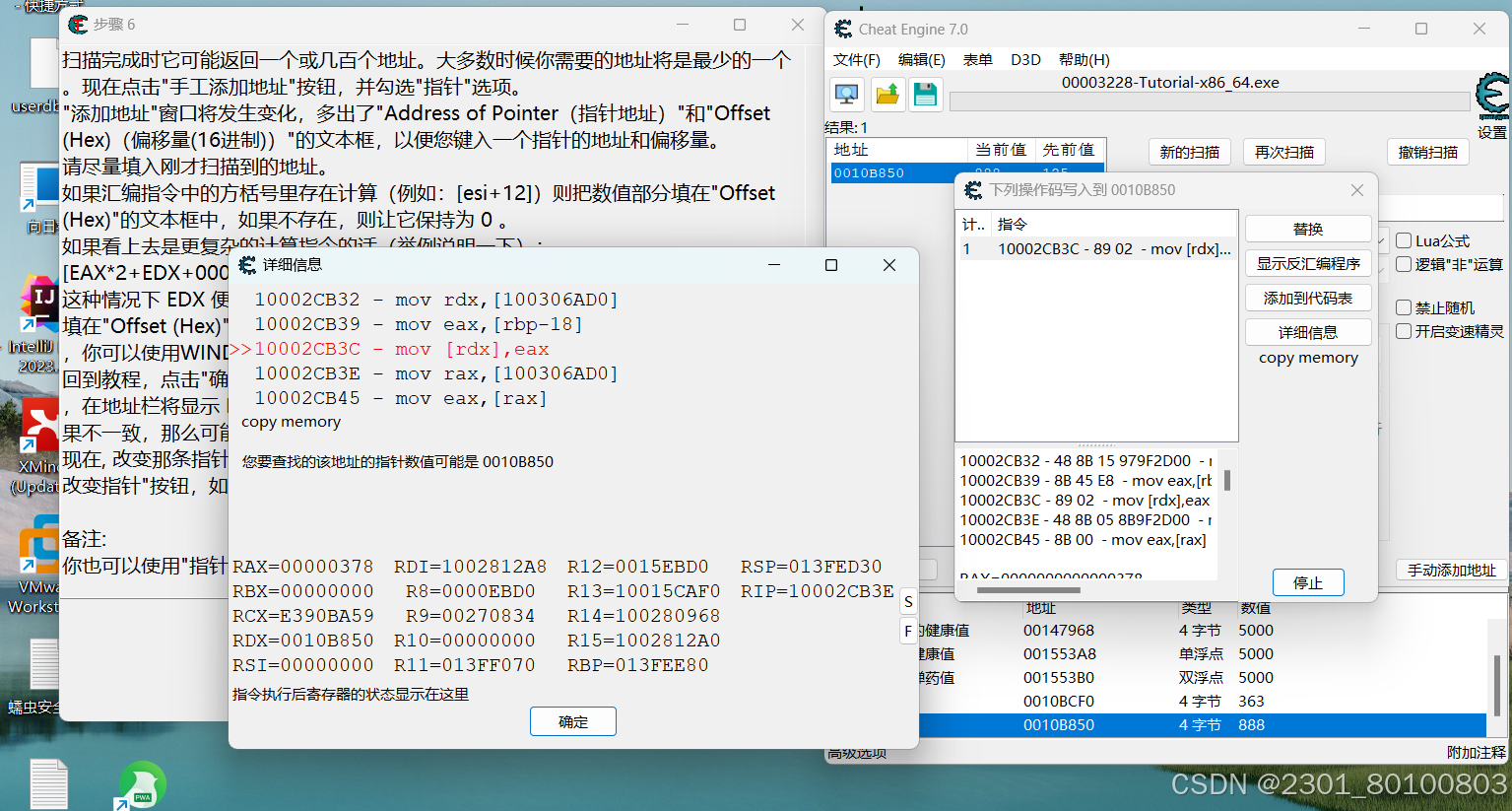Click the Cheat Engine title bar icon
This screenshot has width=1512, height=811.
coord(844,29)
